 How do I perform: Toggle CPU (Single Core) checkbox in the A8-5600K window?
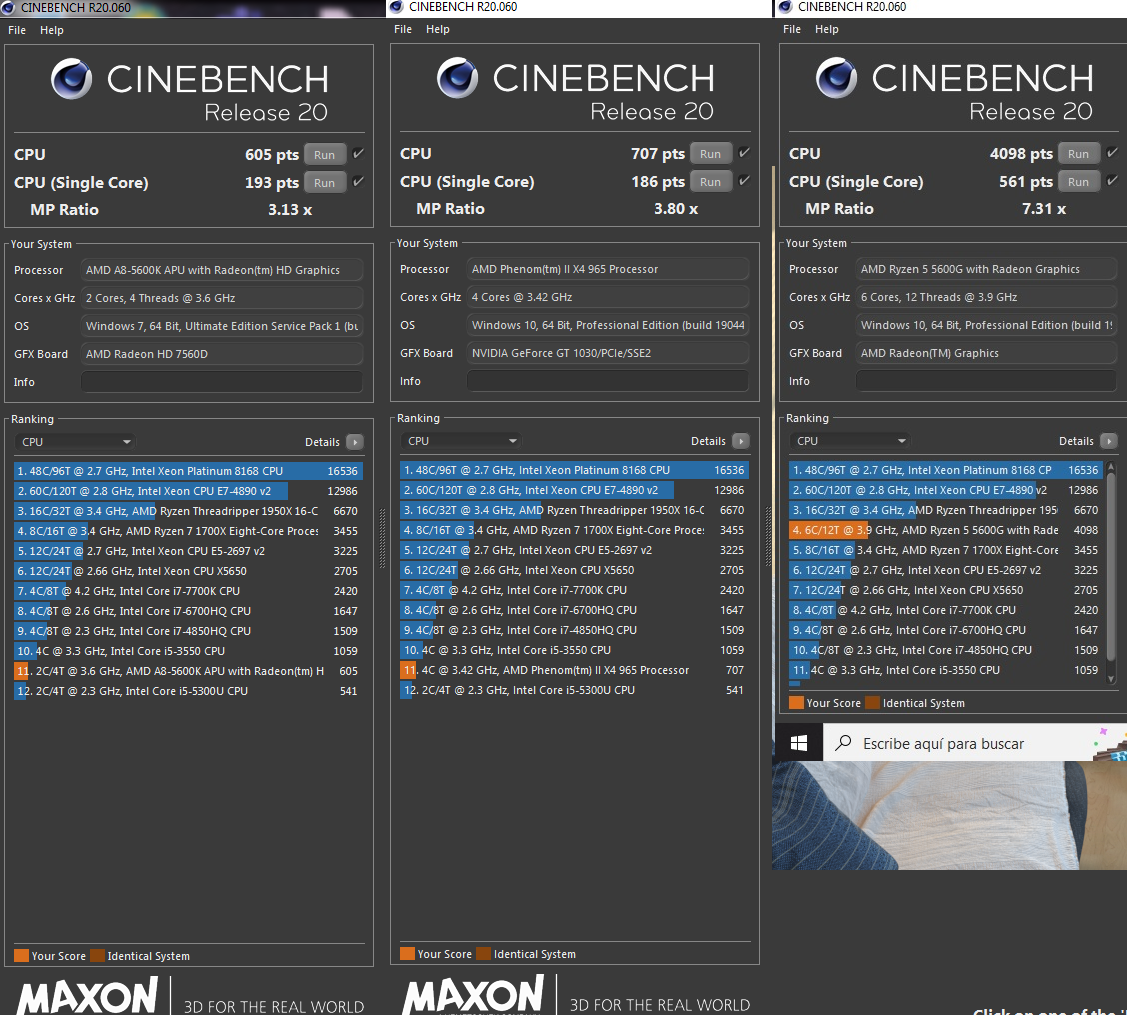[358, 182]
